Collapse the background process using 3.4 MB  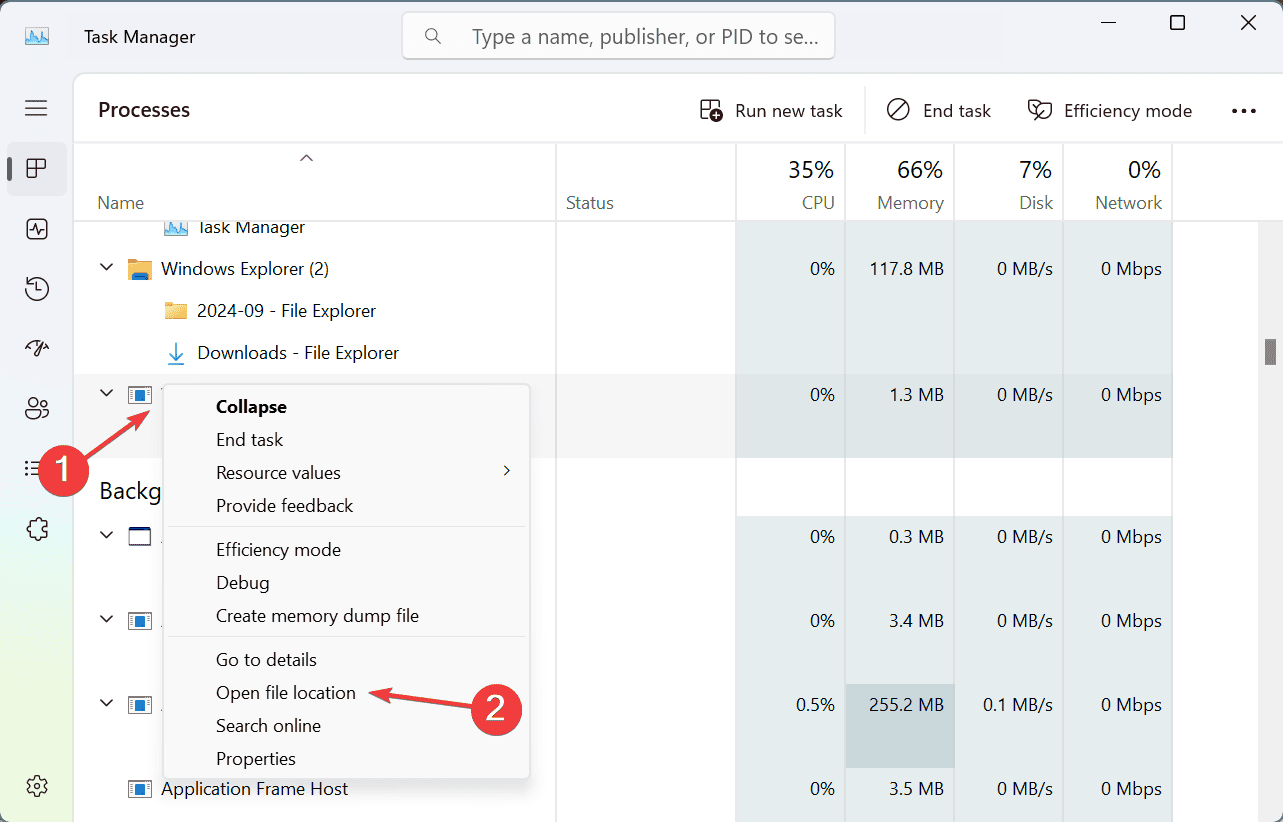point(106,620)
